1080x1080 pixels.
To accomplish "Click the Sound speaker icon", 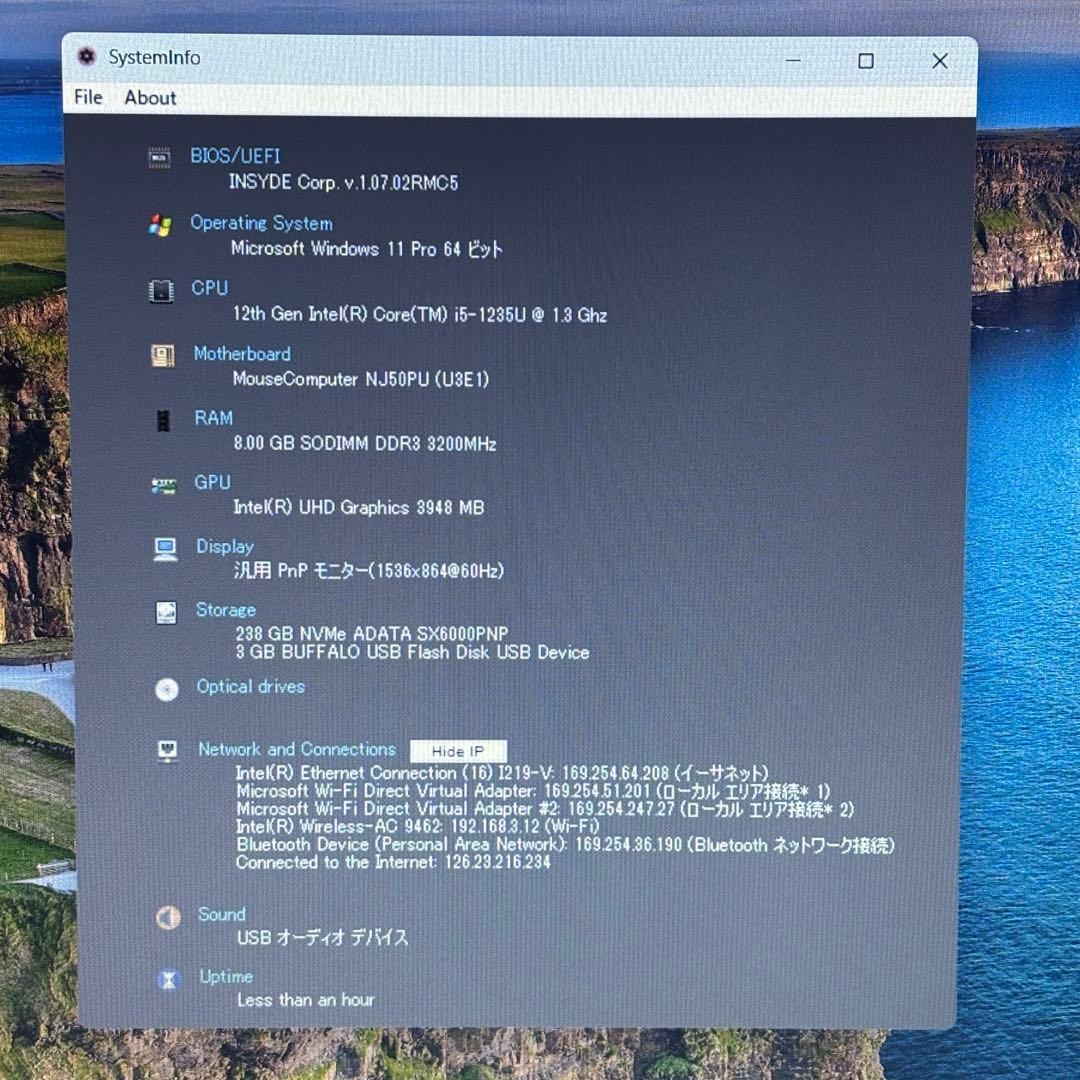I will coord(167,916).
